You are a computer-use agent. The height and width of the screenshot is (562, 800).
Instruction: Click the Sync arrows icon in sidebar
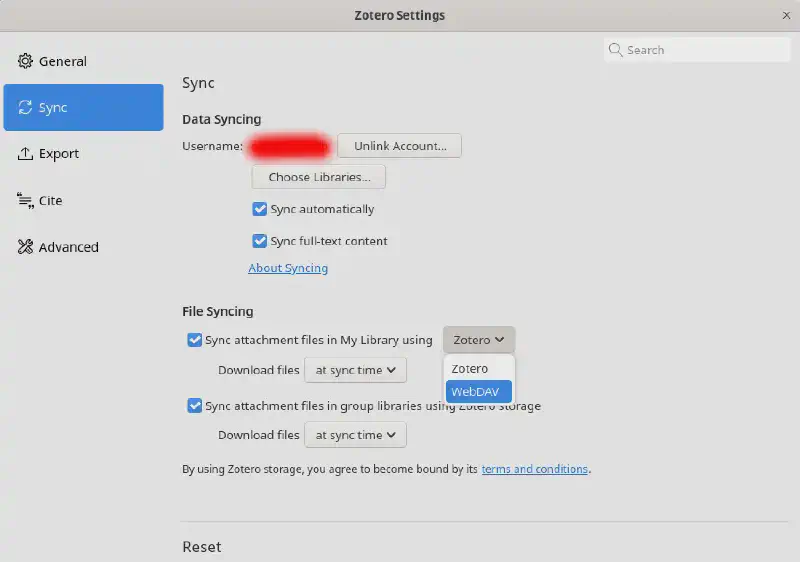(26, 108)
